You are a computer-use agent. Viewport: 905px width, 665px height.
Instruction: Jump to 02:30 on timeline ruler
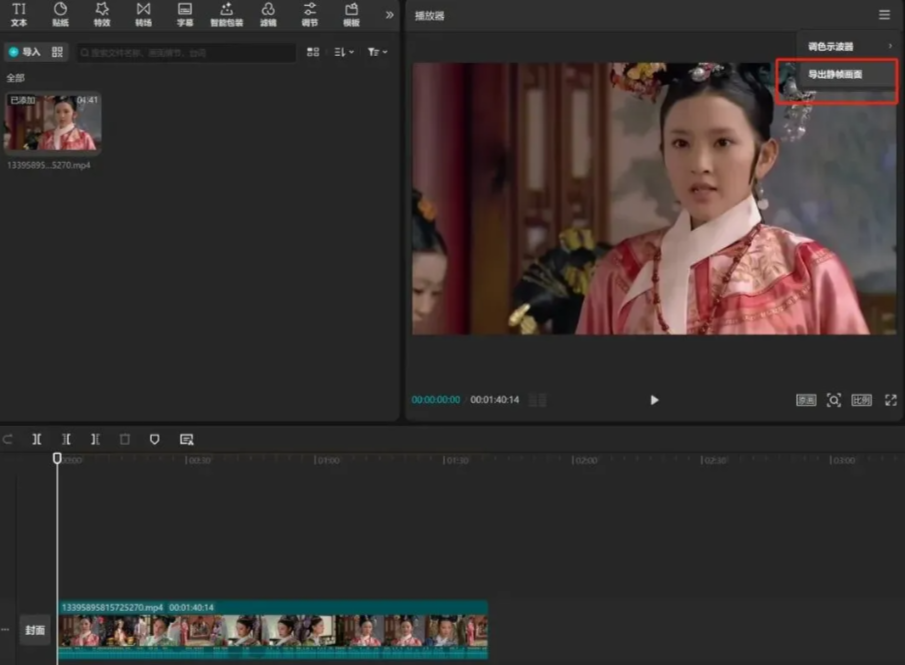715,460
